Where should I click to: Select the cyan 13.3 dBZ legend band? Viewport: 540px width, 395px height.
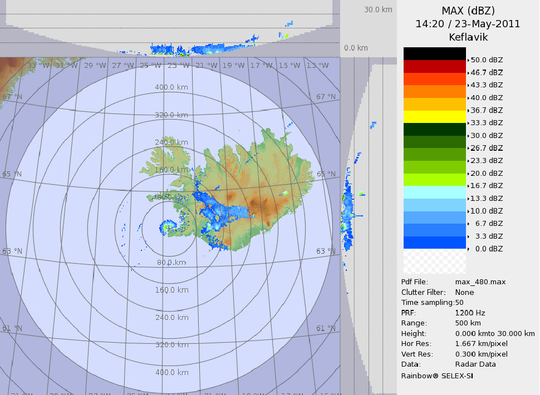tap(435, 192)
